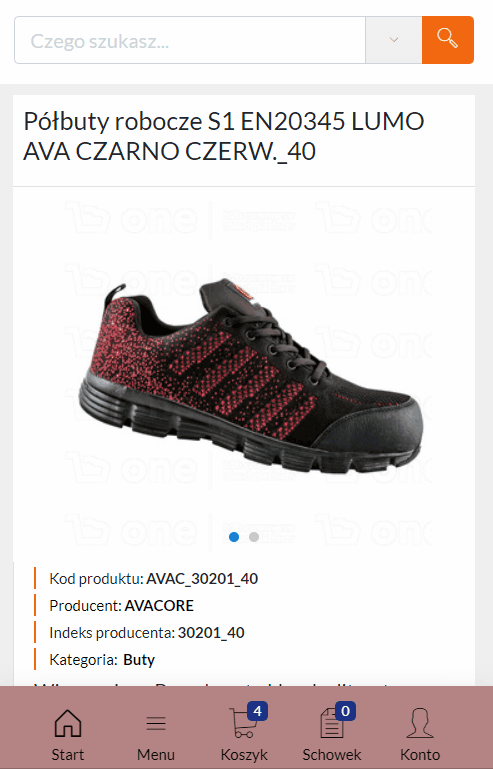Viewport: 493px width, 769px height.
Task: Focus the 'Czego szukasz...' search field
Action: pyautogui.click(x=190, y=40)
